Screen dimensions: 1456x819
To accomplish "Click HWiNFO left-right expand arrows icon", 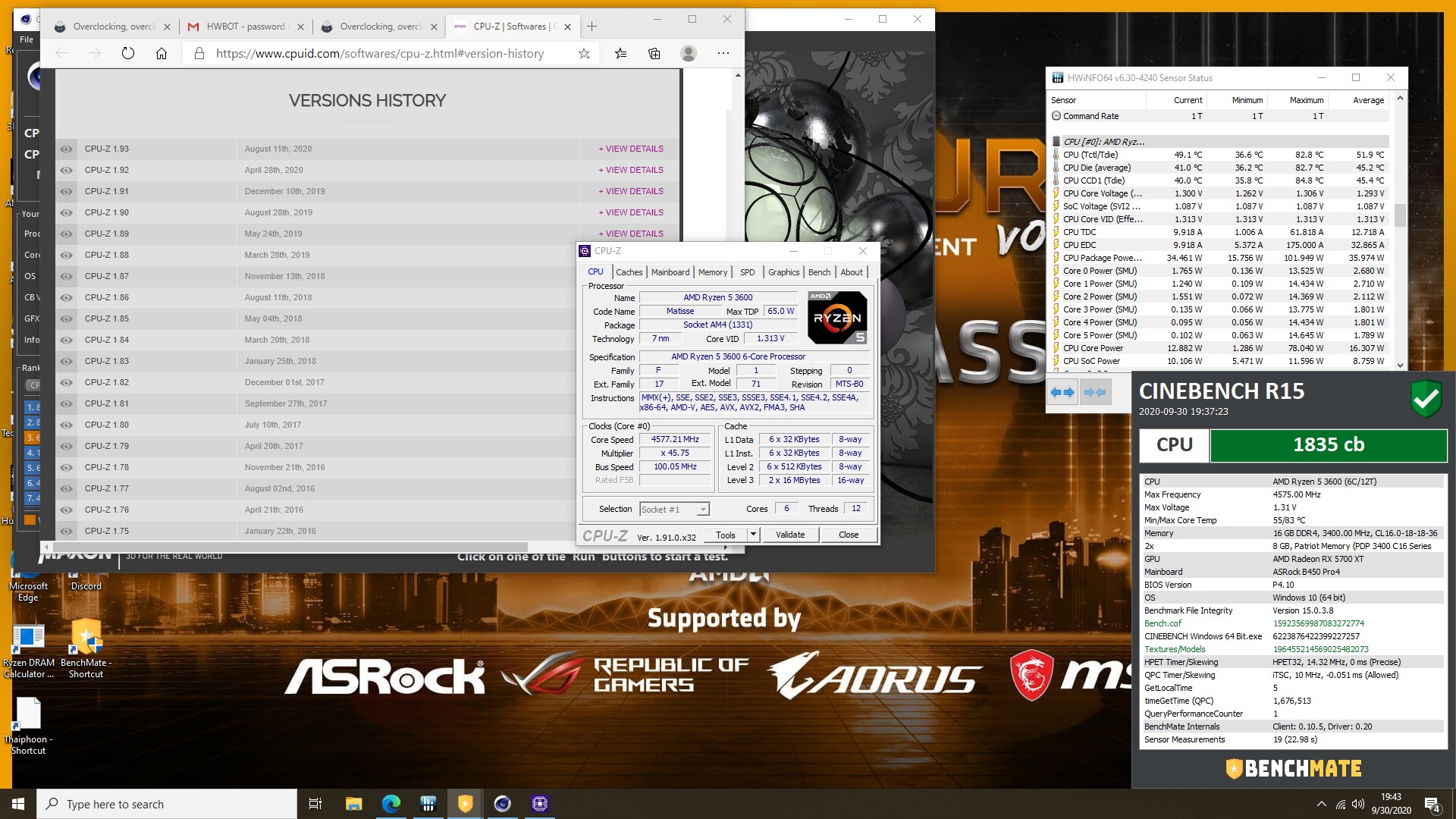I will (x=1062, y=393).
